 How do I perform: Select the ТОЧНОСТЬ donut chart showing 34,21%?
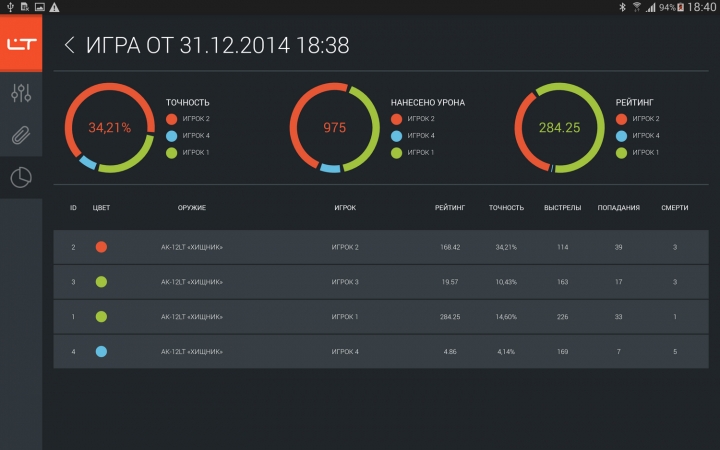click(109, 128)
